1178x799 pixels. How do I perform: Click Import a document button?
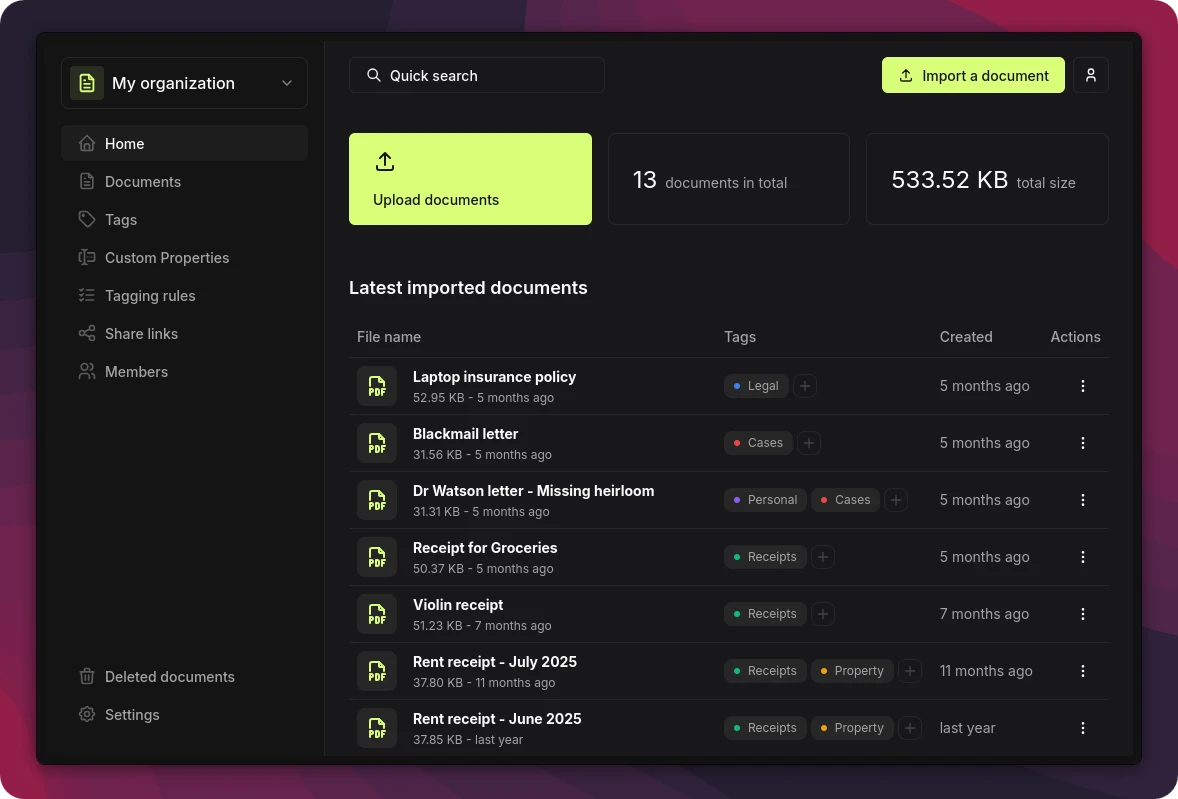point(973,75)
